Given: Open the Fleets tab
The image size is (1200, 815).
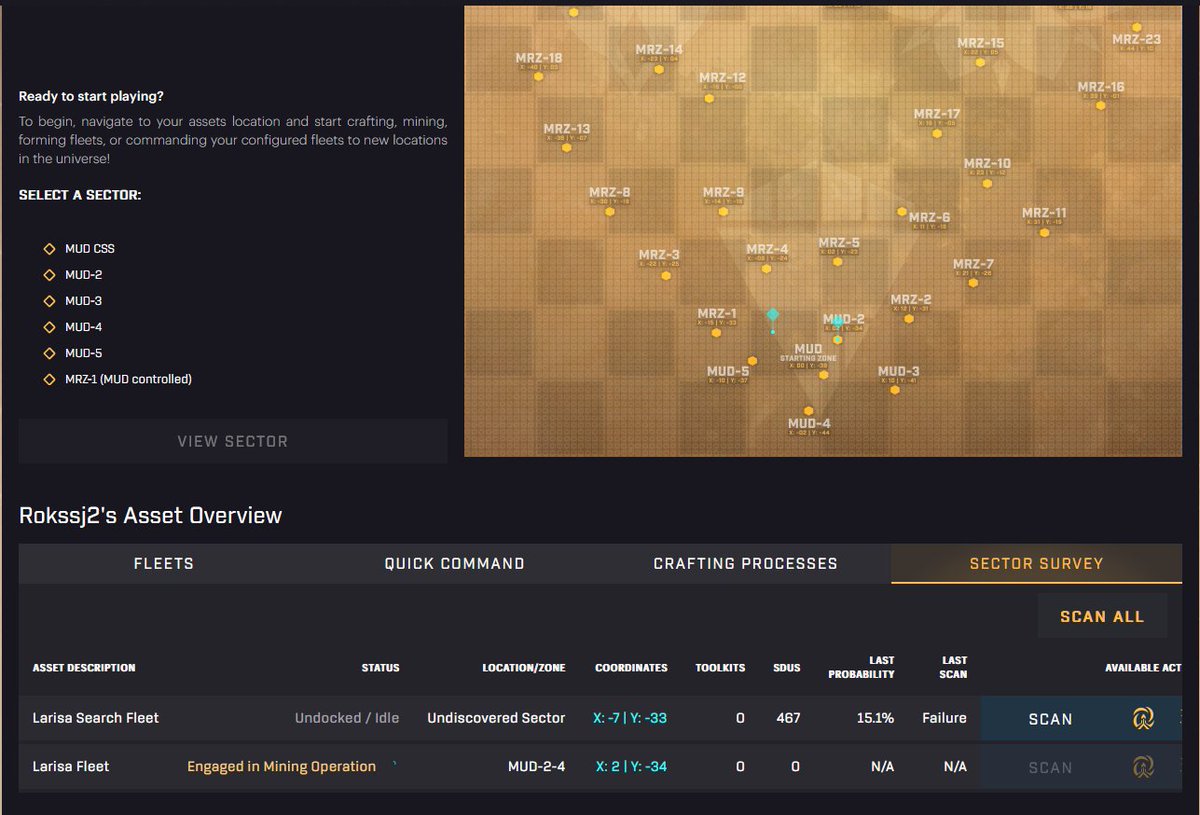Looking at the screenshot, I should 164,564.
